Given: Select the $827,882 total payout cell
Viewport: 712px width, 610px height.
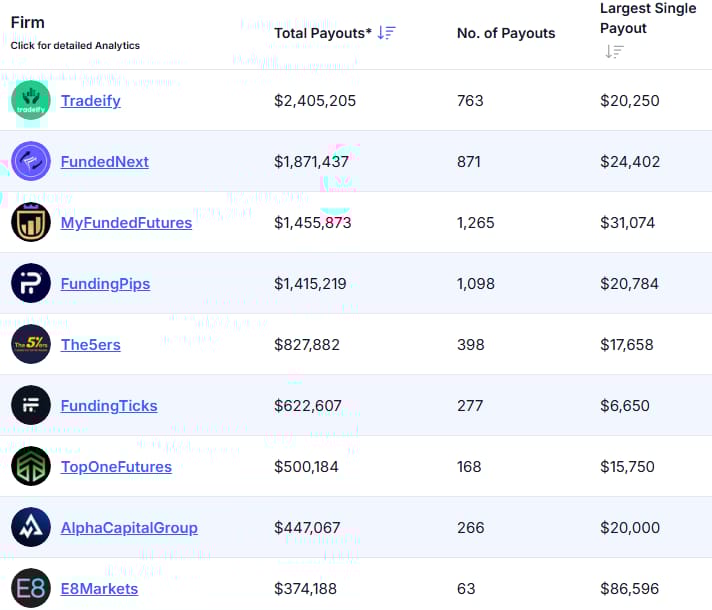Looking at the screenshot, I should pos(307,345).
